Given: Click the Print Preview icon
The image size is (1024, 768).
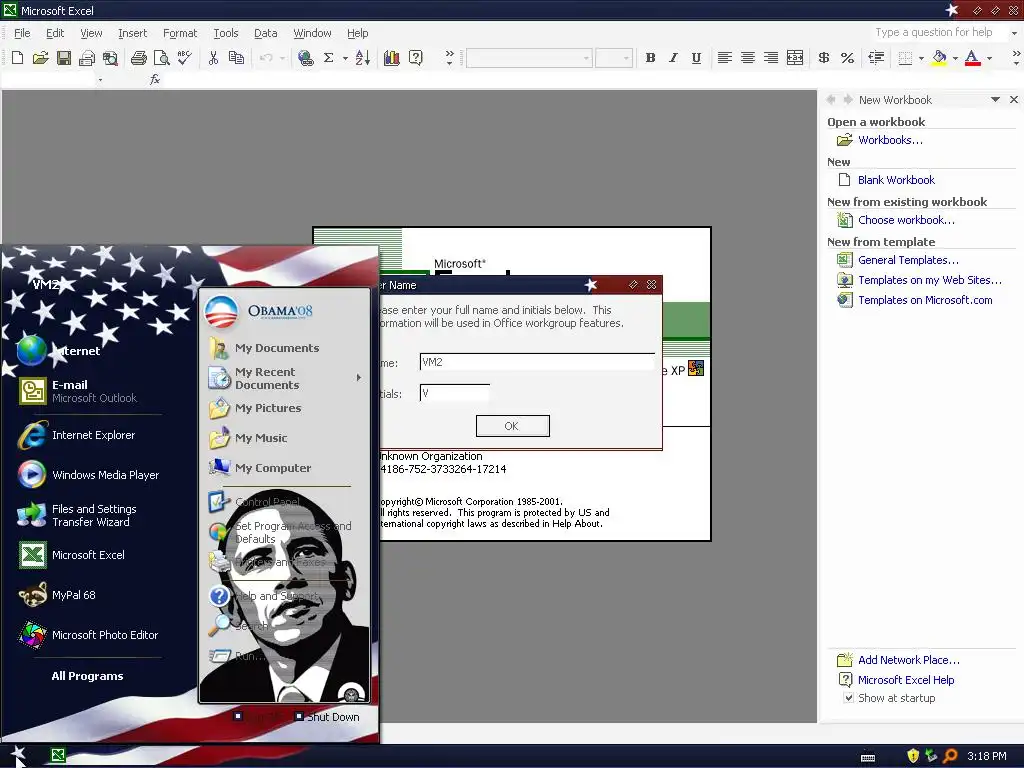Looking at the screenshot, I should click(x=161, y=58).
